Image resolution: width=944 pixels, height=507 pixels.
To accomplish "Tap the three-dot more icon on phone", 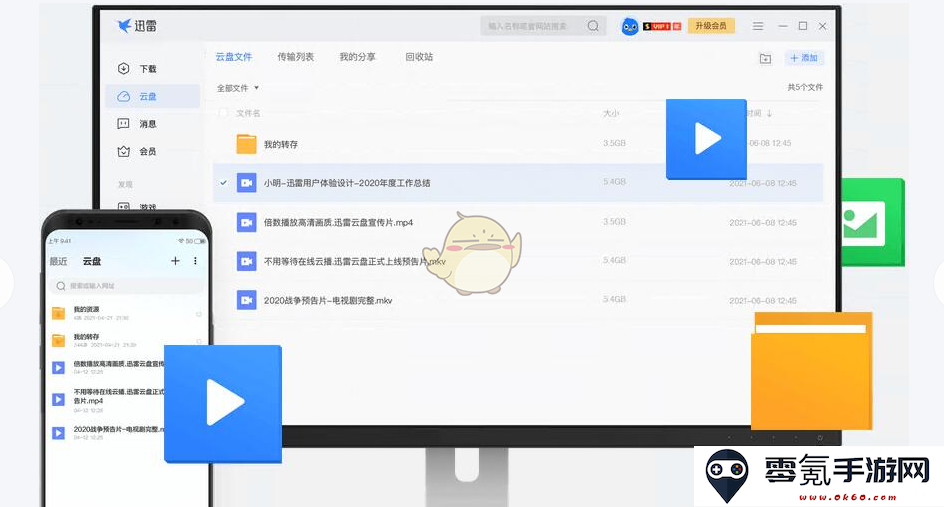I will tap(195, 261).
